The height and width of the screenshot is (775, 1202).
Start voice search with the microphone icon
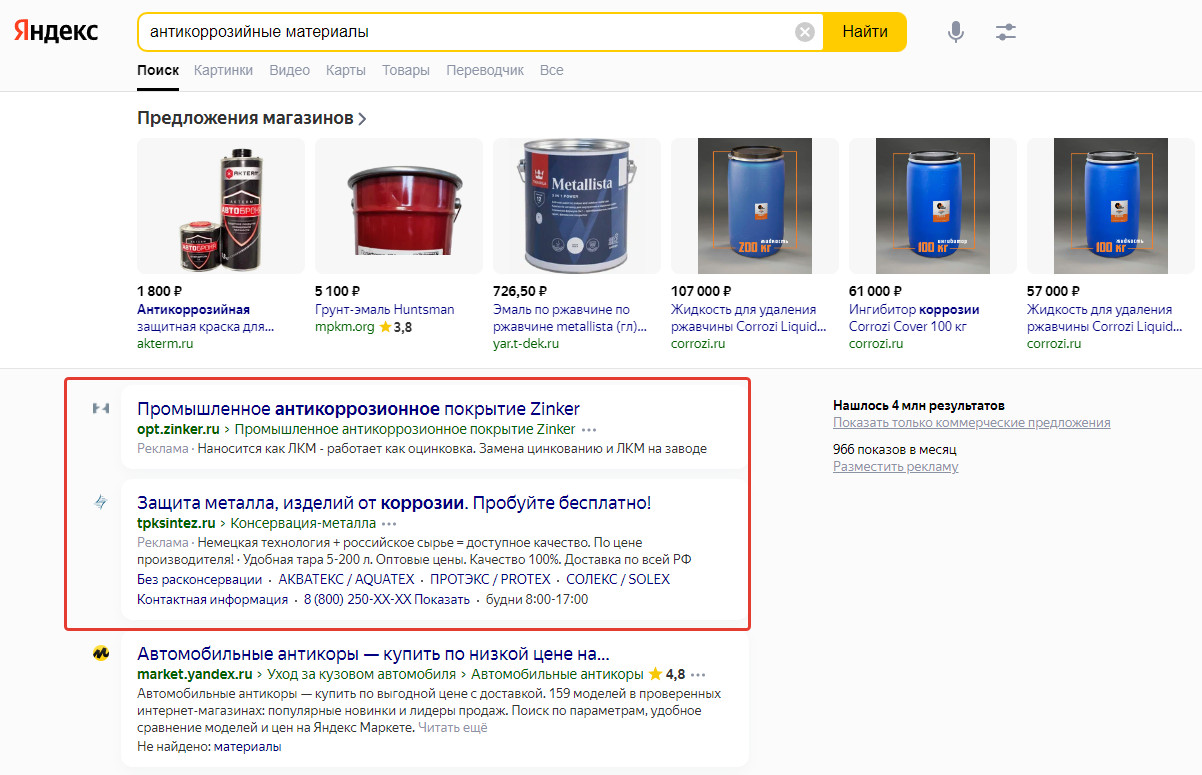(x=956, y=32)
